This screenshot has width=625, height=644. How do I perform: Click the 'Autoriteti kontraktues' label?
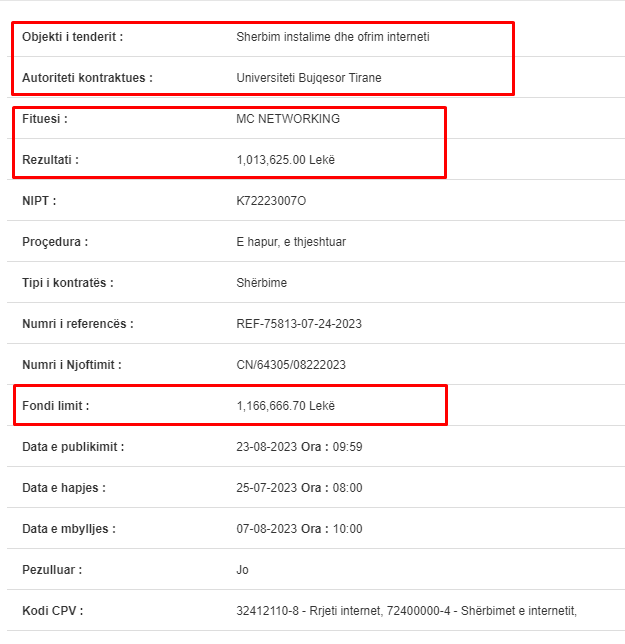pyautogui.click(x=87, y=78)
